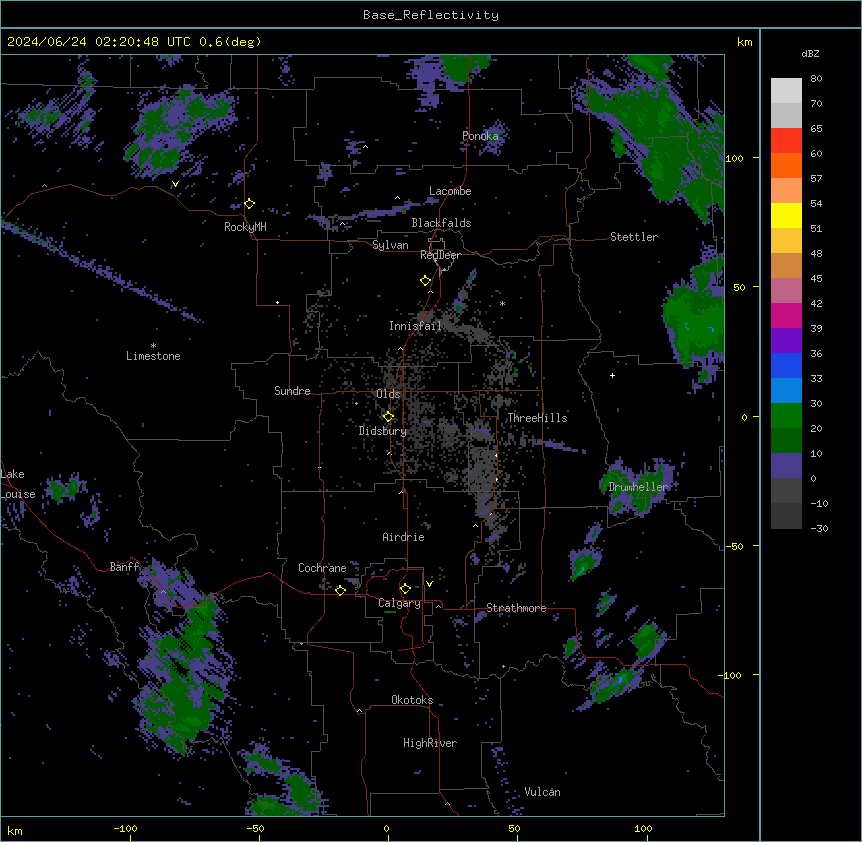
Task: Select the purple 36-39 dBZ legend swatch
Action: [786, 341]
